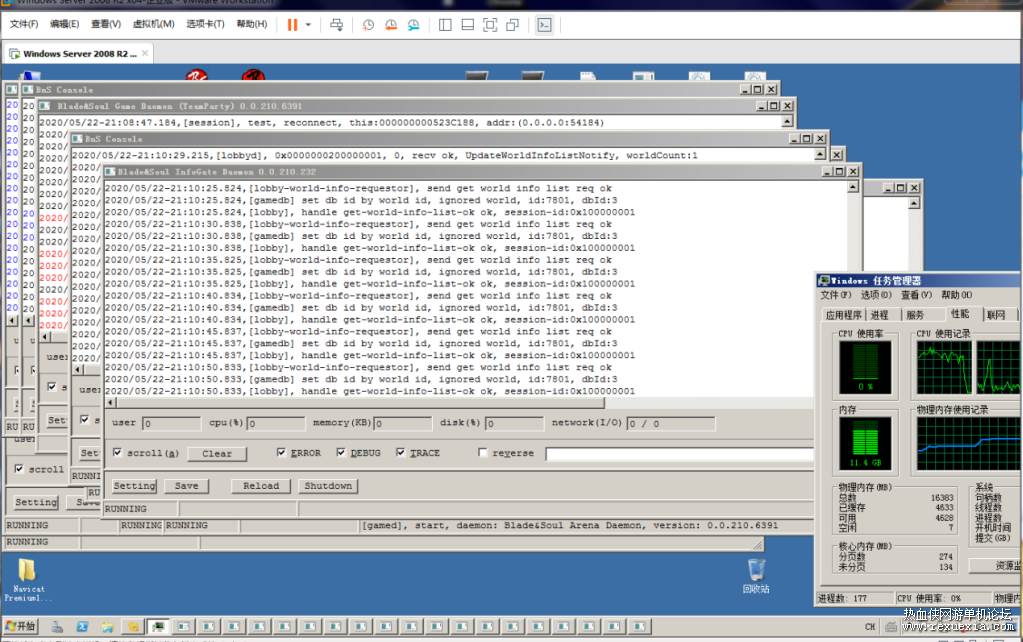Open the 虚拟机(M) menu

click(x=153, y=24)
